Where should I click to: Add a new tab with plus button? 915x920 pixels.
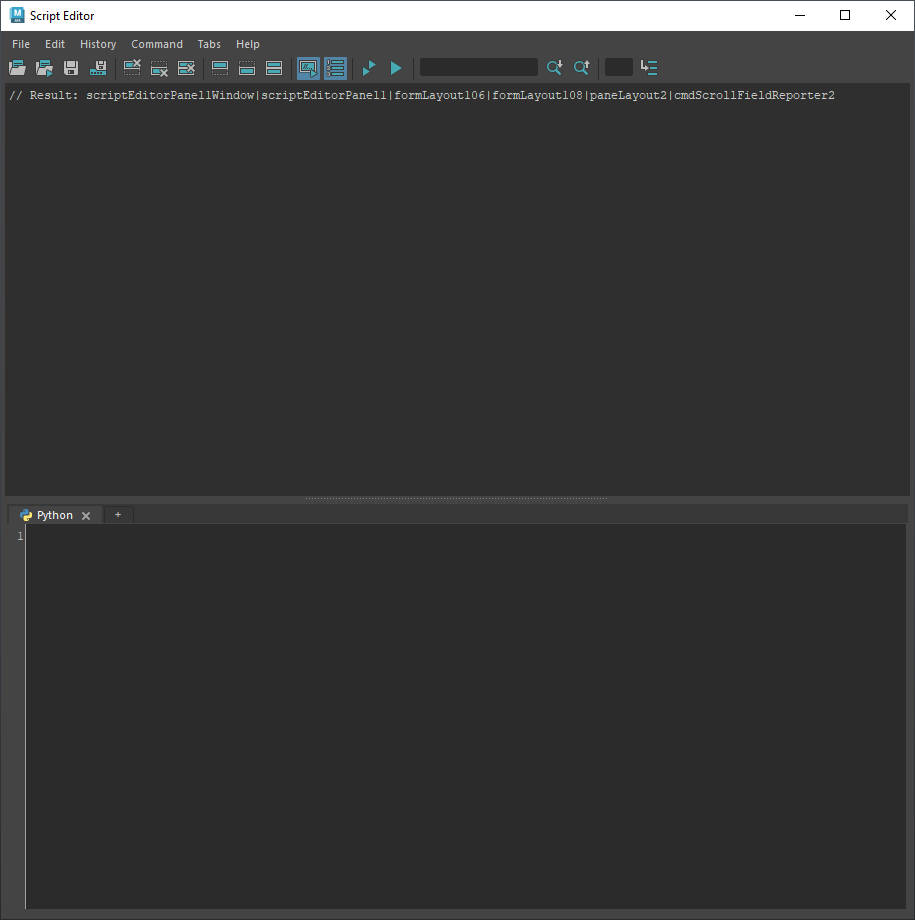click(118, 515)
